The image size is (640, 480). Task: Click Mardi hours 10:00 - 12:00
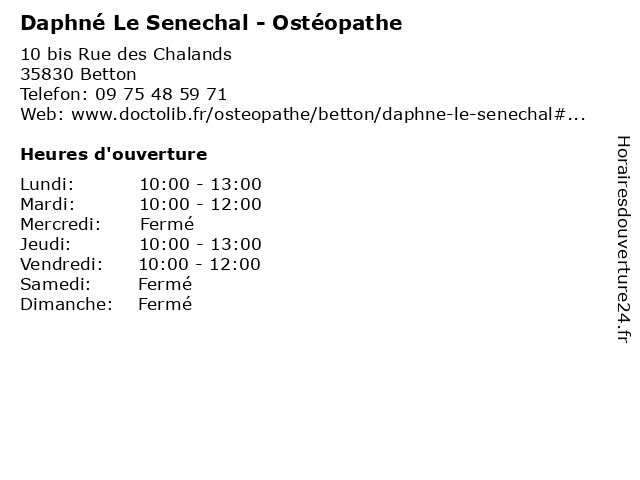(x=200, y=204)
